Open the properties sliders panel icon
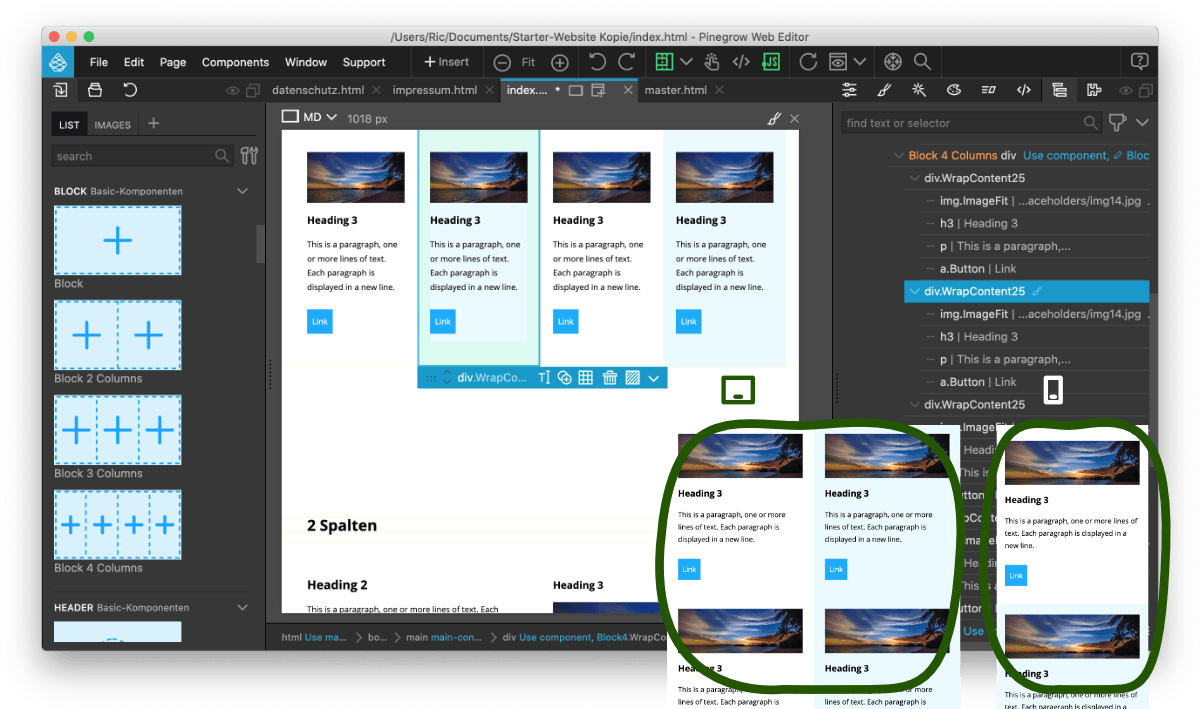This screenshot has width=1200, height=709. point(849,90)
